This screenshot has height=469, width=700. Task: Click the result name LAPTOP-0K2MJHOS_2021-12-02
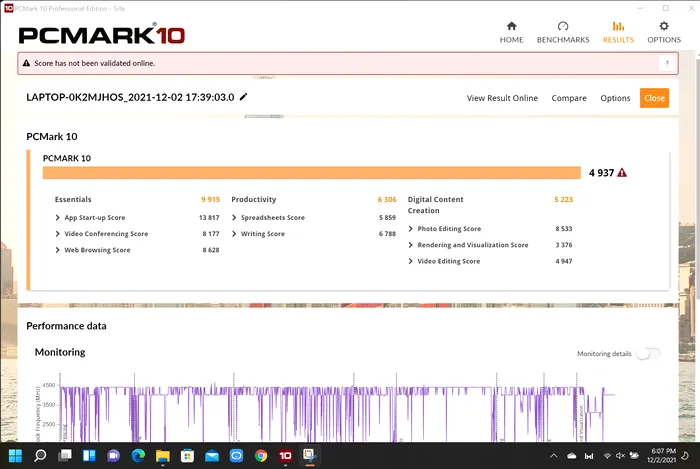pos(130,97)
